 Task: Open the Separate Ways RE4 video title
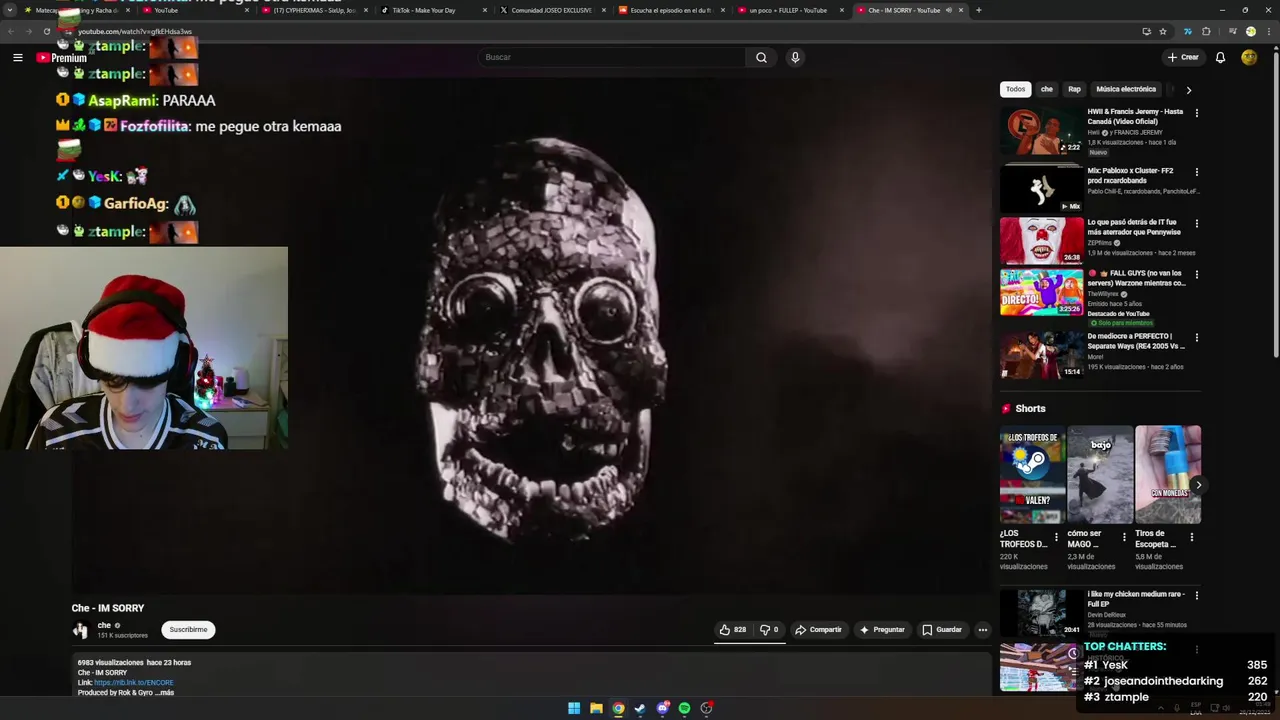pyautogui.click(x=1137, y=341)
